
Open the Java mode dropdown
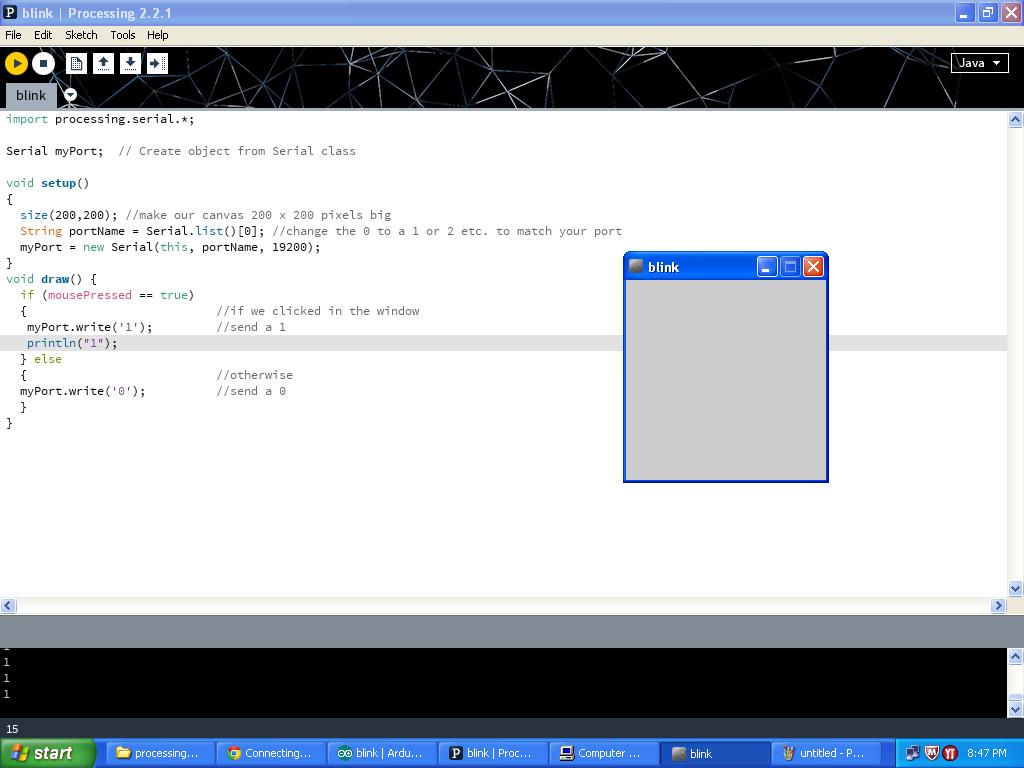pyautogui.click(x=980, y=63)
